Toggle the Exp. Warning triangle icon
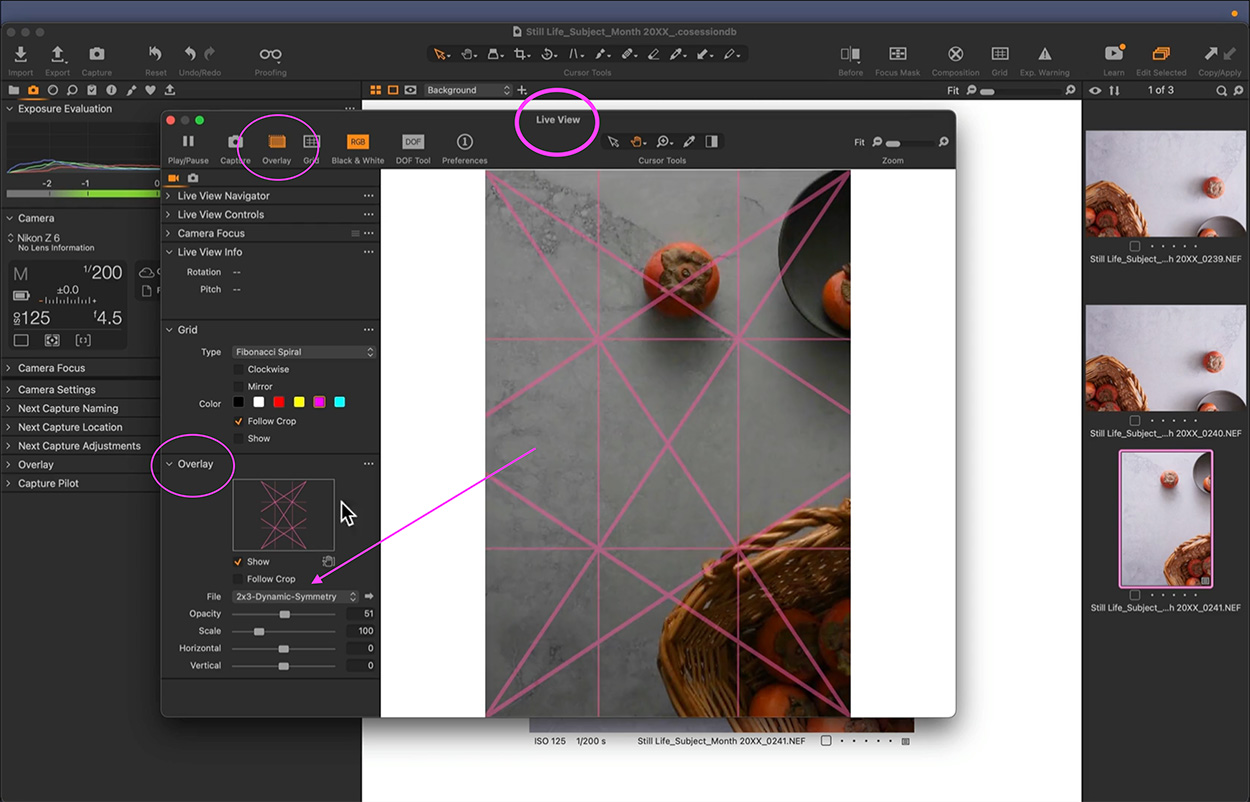The height and width of the screenshot is (802, 1250). click(x=1044, y=54)
